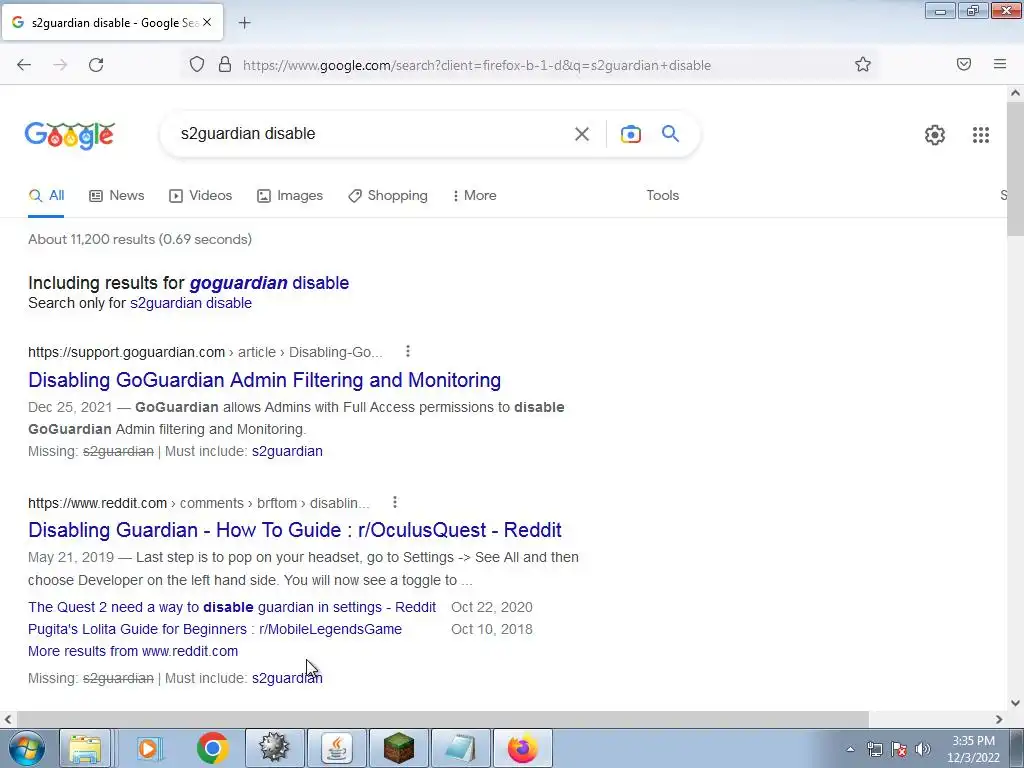Reload the current page
This screenshot has height=768, width=1024.
tap(96, 65)
